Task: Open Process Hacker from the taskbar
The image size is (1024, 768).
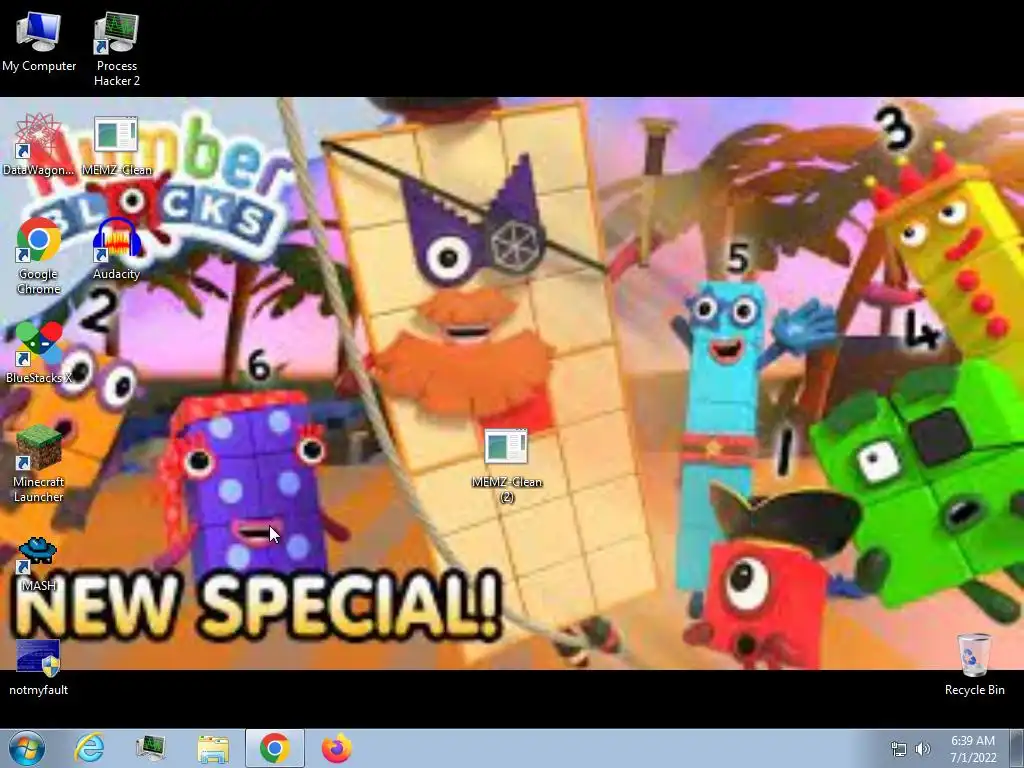Action: tap(150, 748)
